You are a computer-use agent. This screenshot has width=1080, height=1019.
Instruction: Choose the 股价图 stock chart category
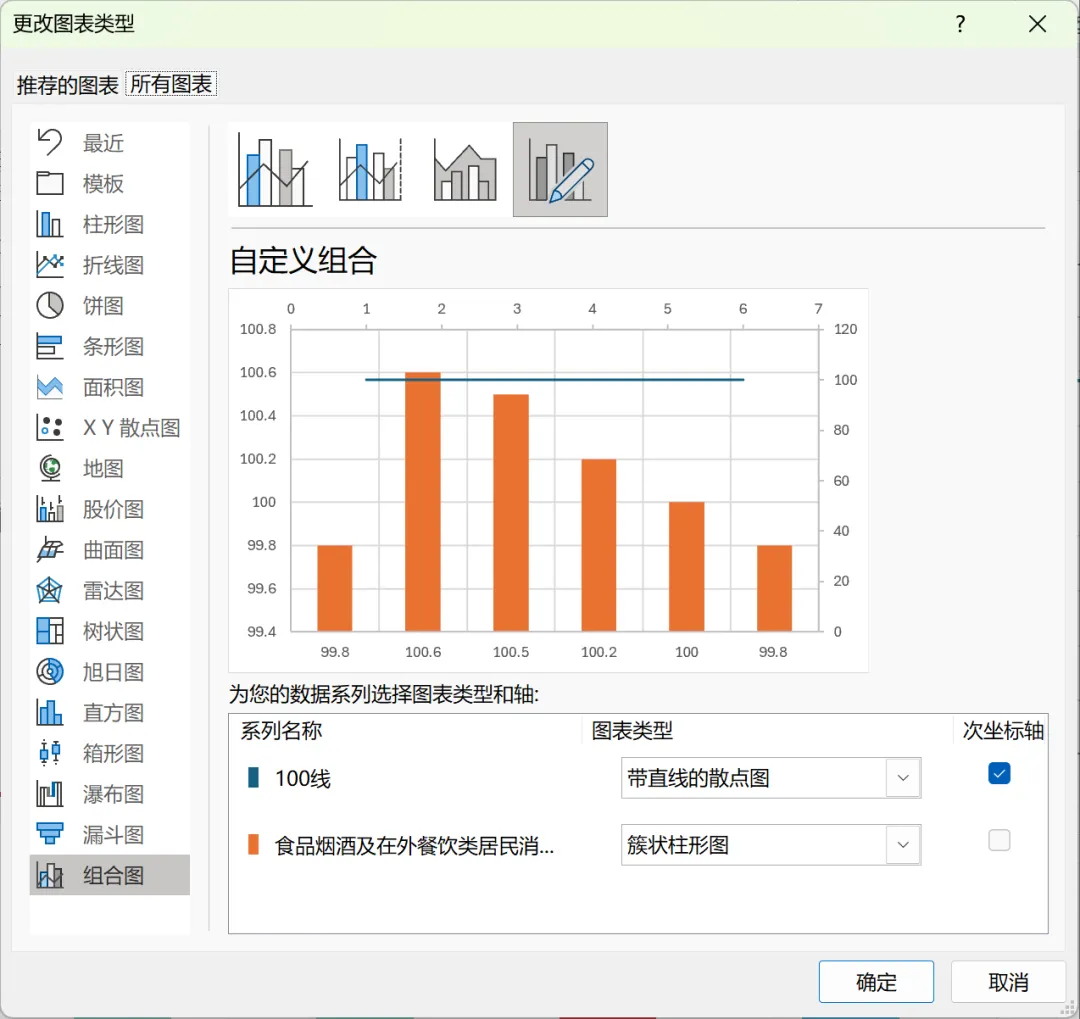pos(110,509)
